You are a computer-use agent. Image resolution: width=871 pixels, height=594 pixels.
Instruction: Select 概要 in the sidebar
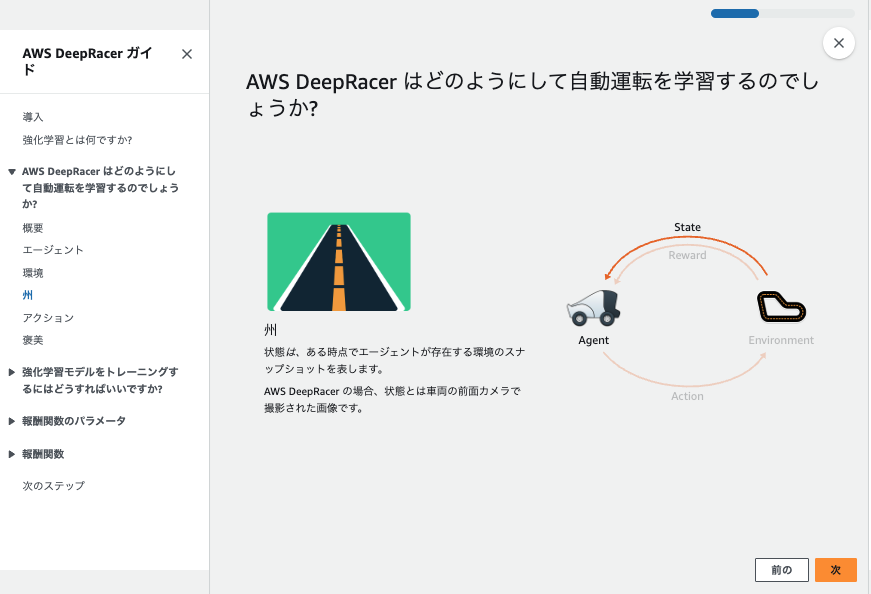click(x=33, y=227)
